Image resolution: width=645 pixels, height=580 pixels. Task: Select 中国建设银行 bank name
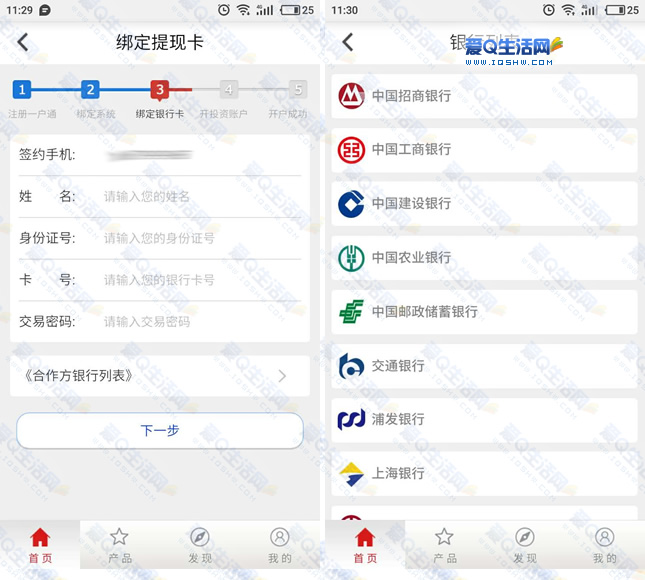coord(411,203)
